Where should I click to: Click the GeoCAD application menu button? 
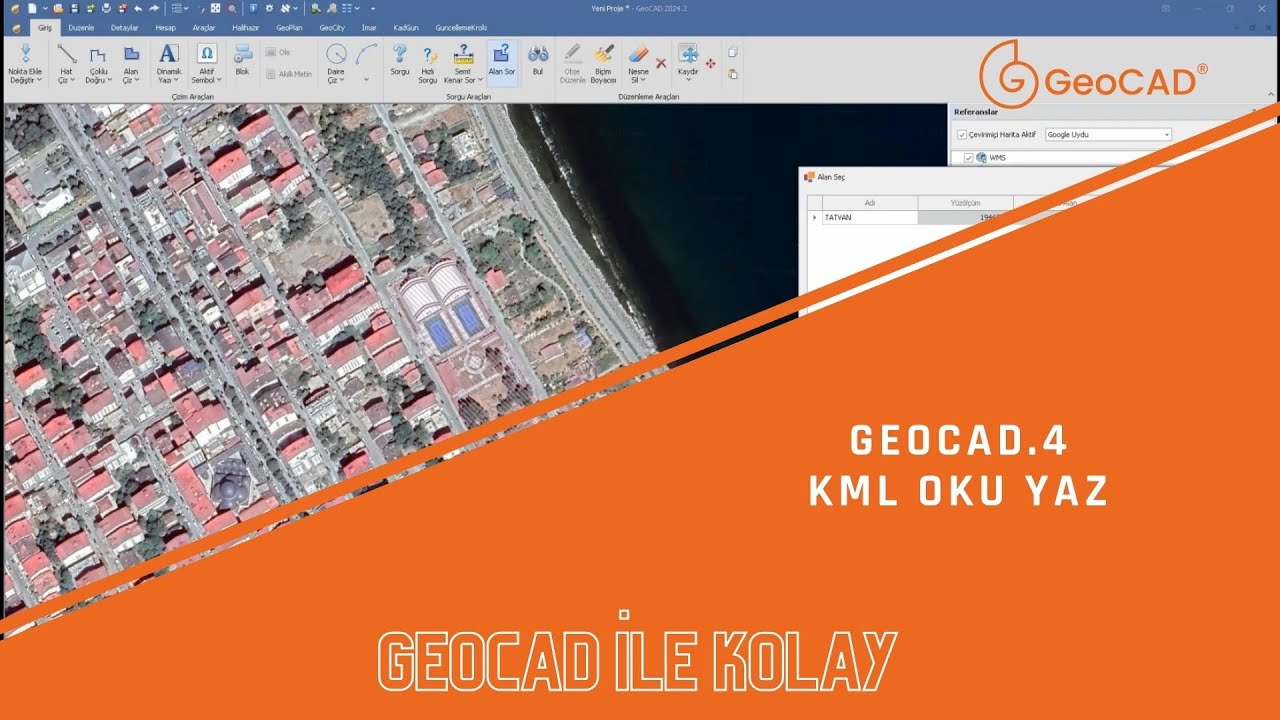pyautogui.click(x=15, y=28)
